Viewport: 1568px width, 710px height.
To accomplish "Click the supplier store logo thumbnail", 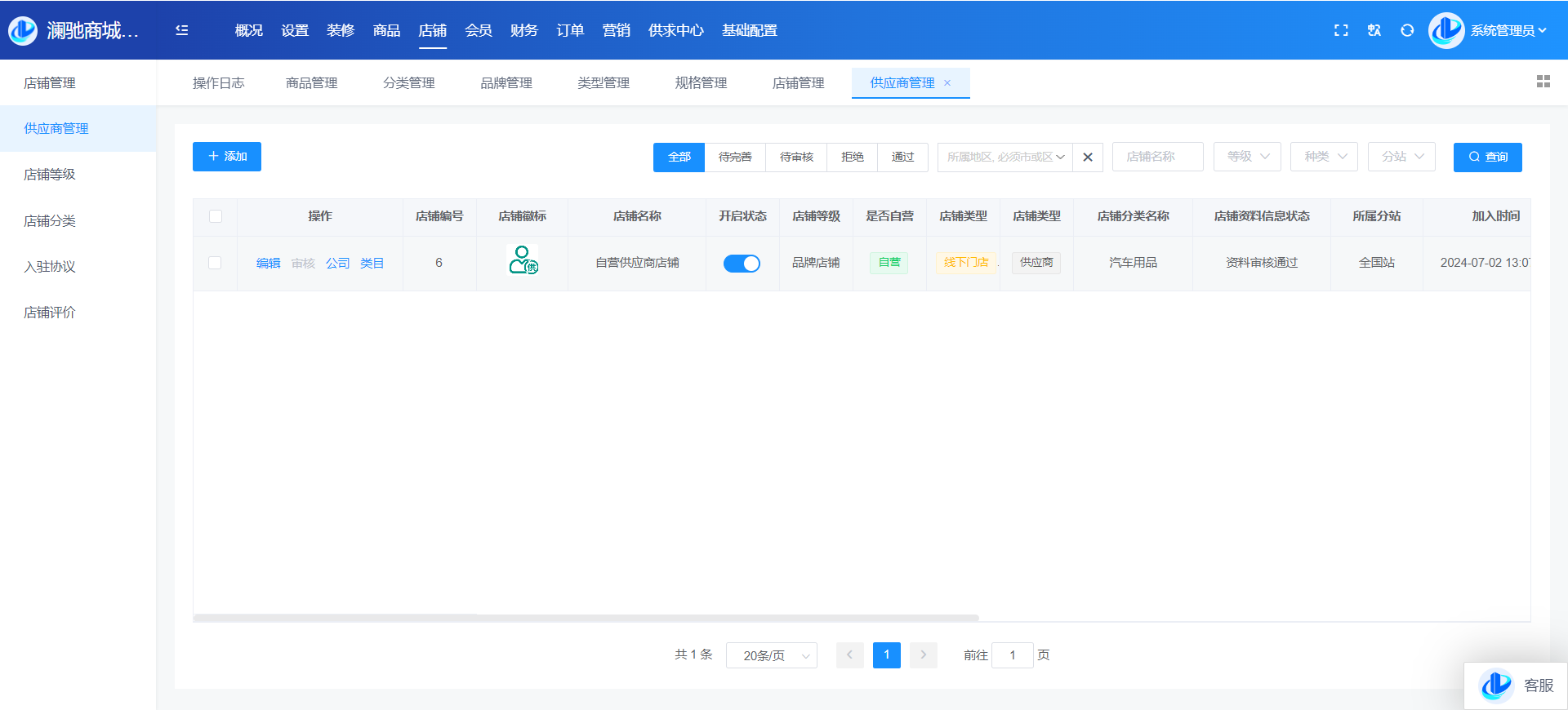I will point(523,262).
